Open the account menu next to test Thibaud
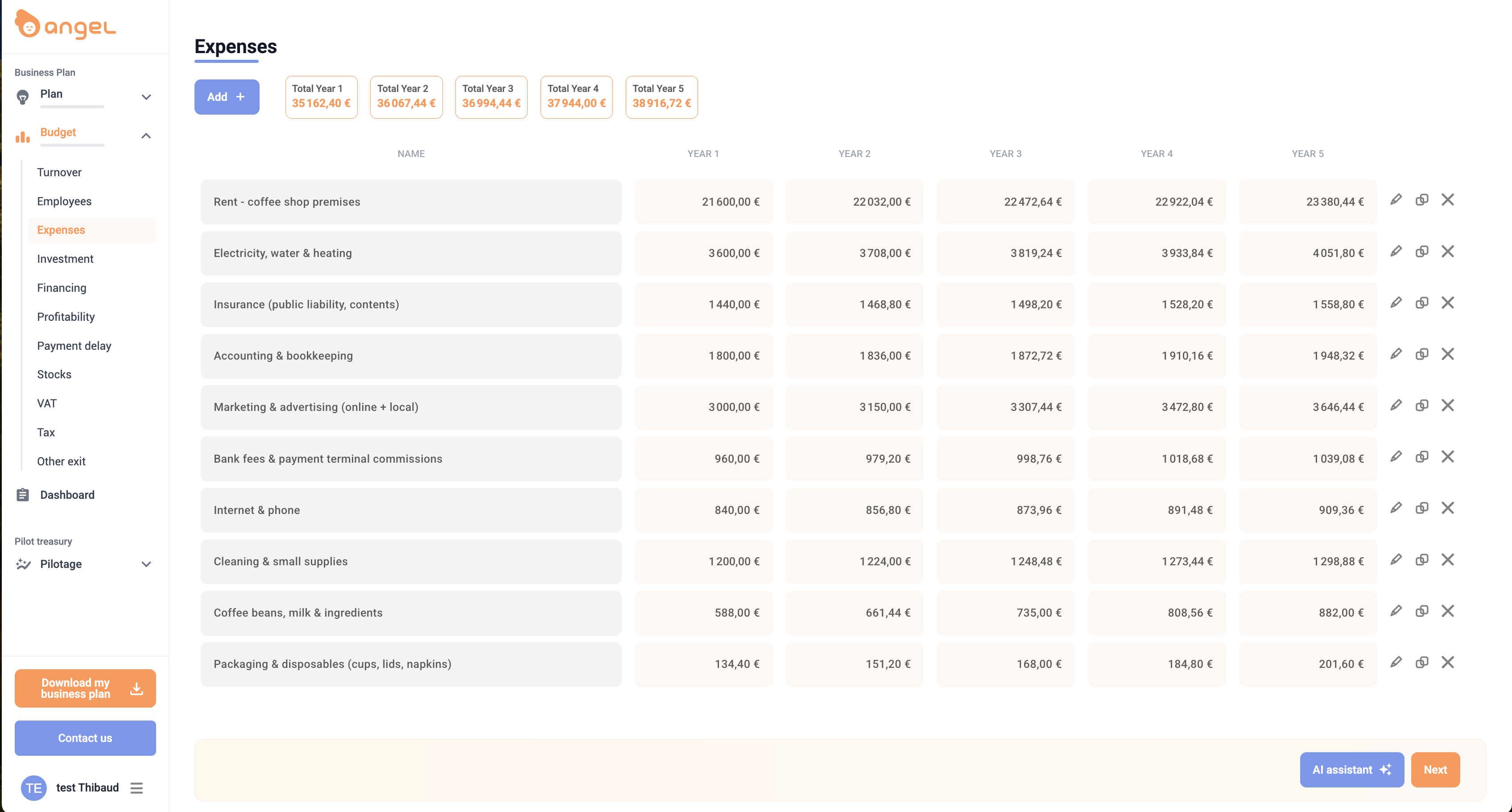Viewport: 1512px width, 812px height. click(137, 787)
